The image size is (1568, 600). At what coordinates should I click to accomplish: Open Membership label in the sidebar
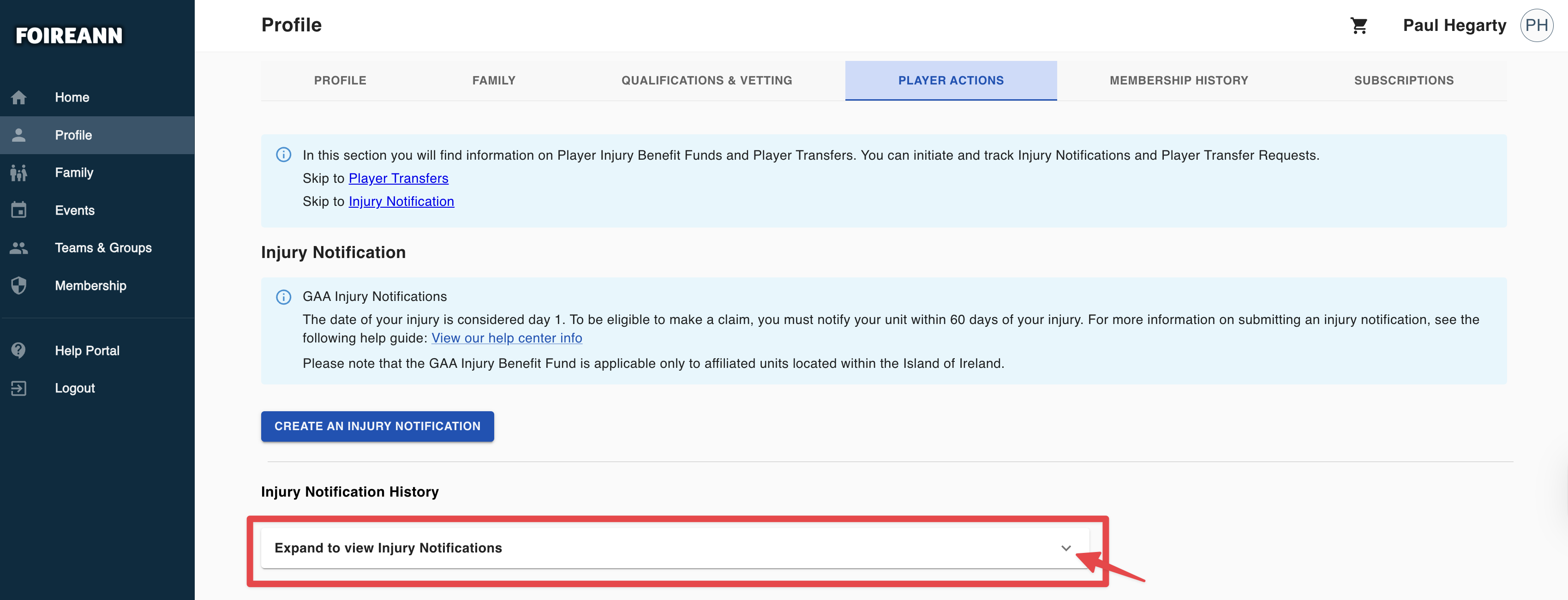click(x=90, y=285)
